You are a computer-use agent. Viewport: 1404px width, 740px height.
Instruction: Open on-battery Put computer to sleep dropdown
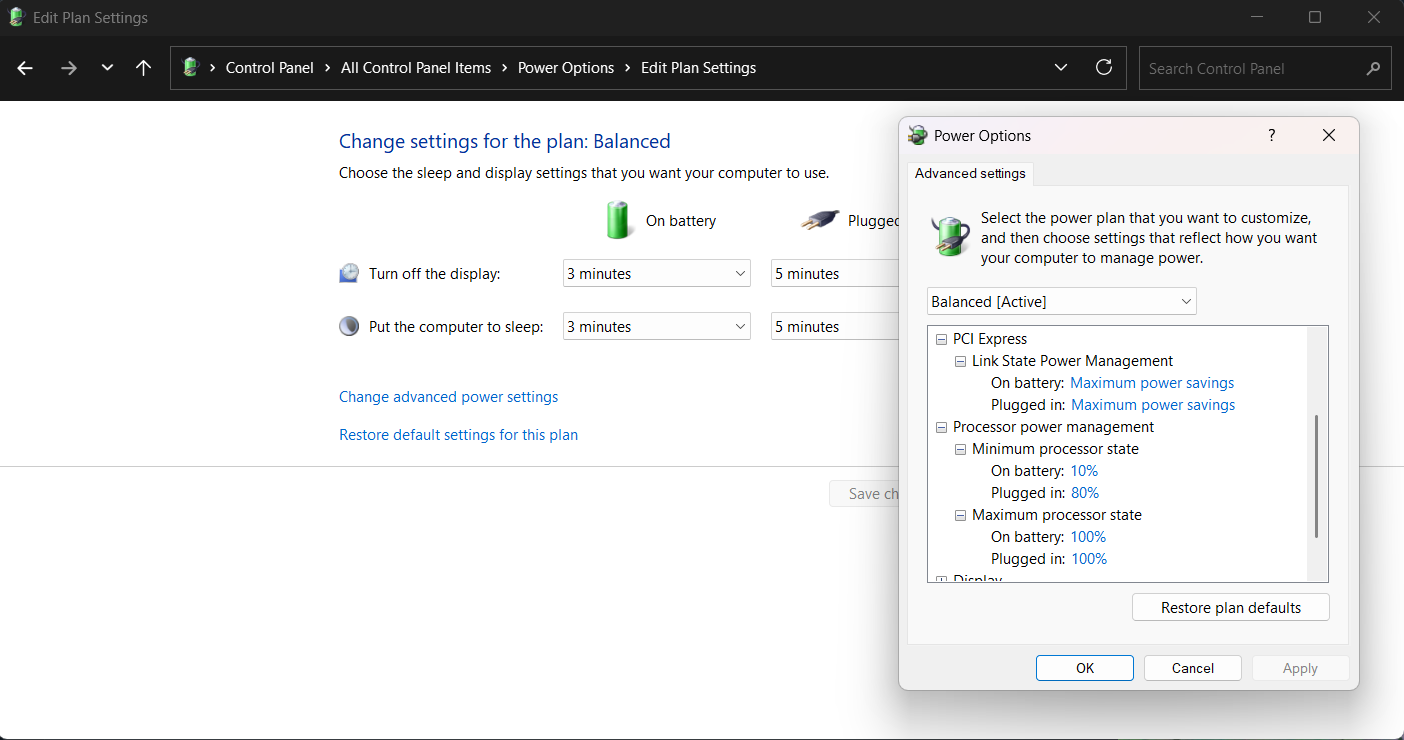(656, 327)
